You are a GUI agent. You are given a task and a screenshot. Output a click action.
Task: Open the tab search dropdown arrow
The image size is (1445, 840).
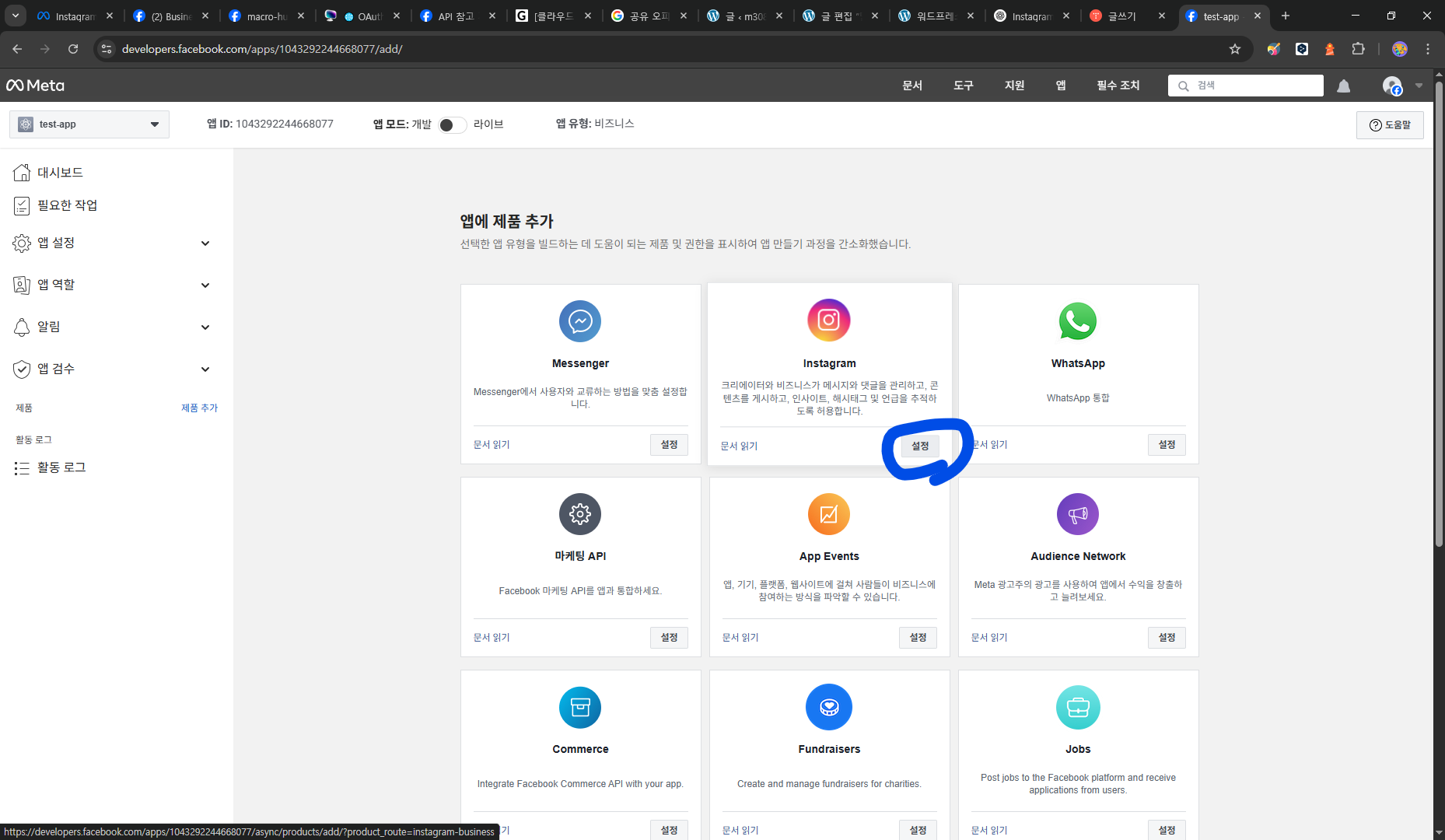coord(16,16)
